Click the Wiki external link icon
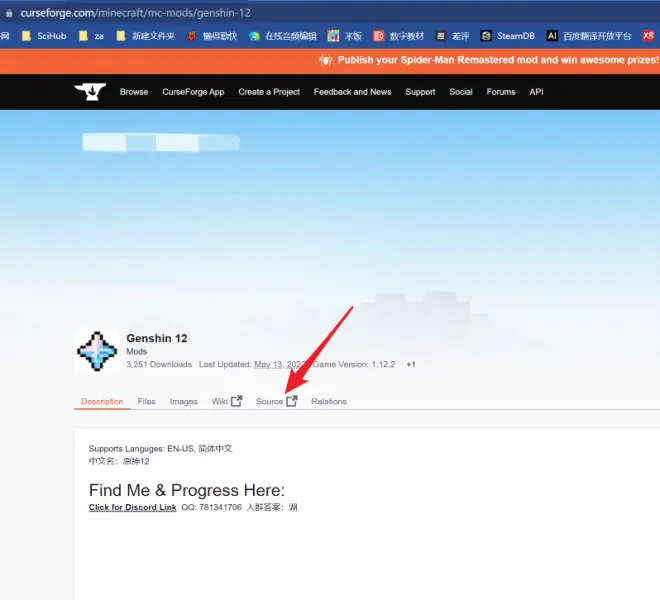The height and width of the screenshot is (600, 660). [x=237, y=401]
